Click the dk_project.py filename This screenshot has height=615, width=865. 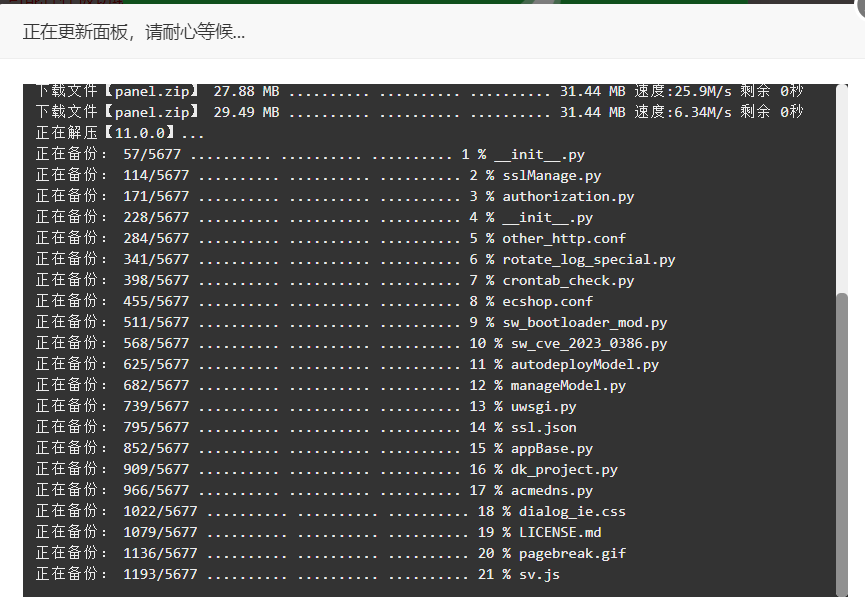pos(564,469)
